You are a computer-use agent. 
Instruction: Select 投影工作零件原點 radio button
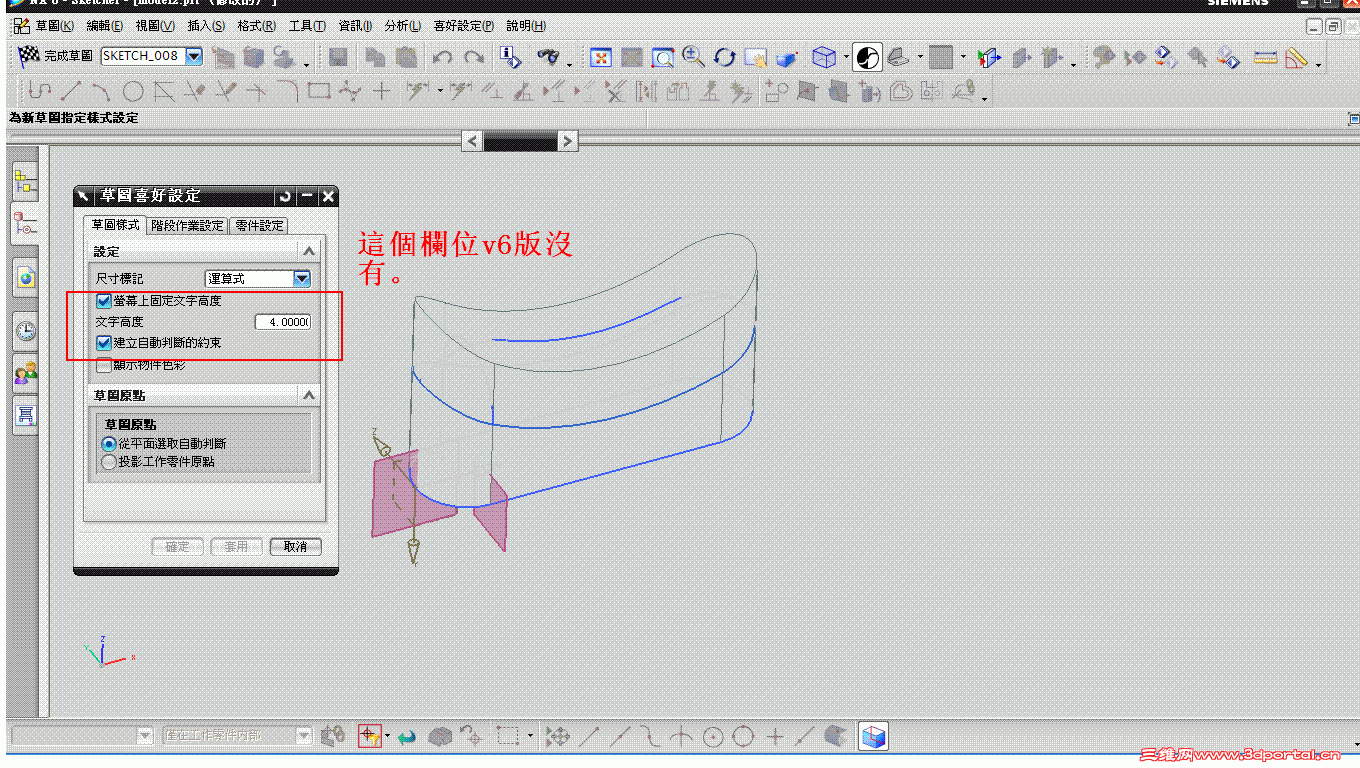point(109,462)
